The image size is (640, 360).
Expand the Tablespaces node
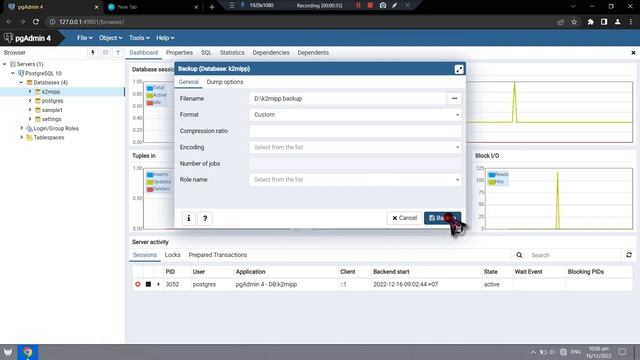(22, 138)
